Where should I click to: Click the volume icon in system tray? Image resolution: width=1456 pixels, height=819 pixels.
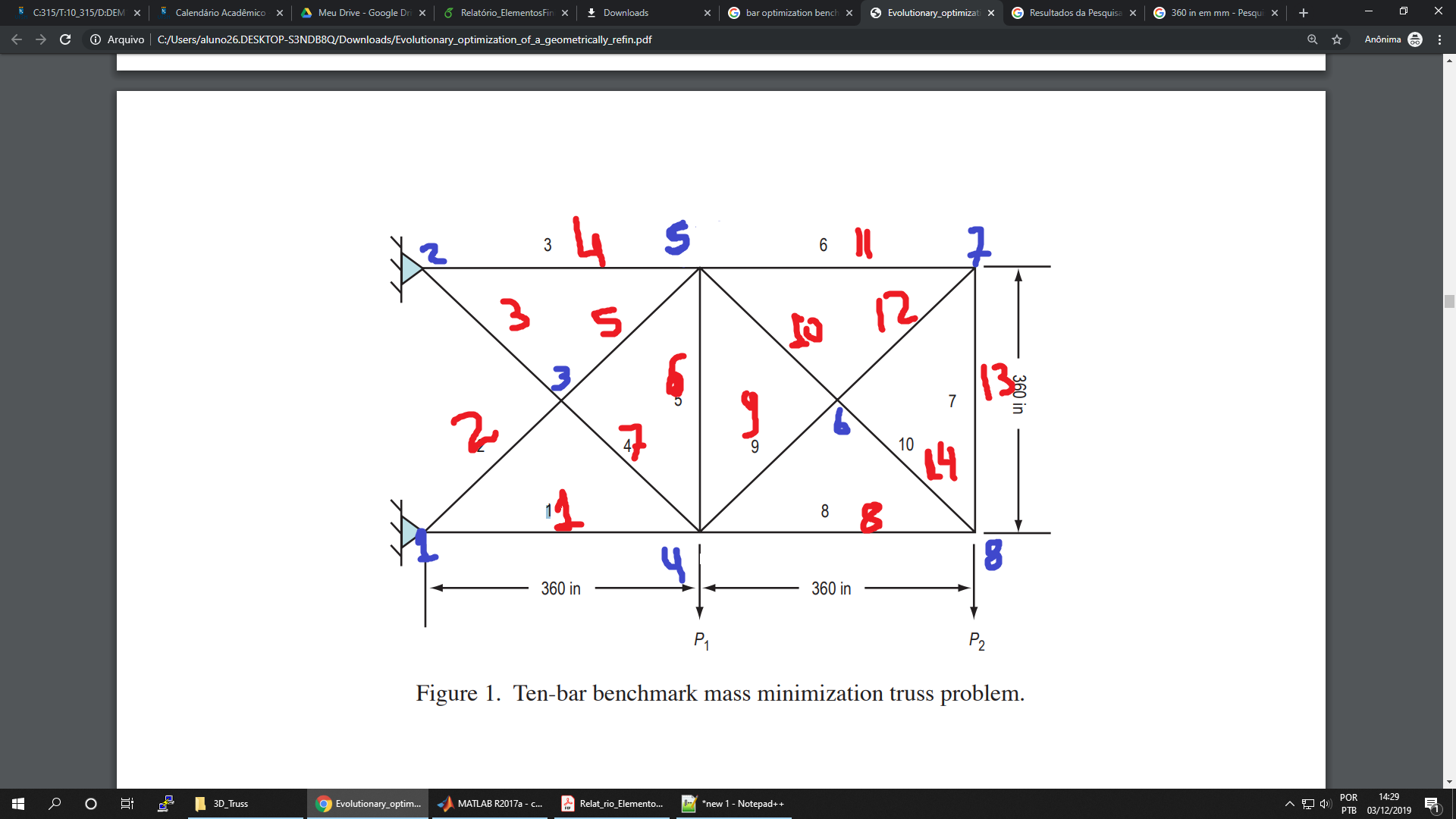(1325, 804)
